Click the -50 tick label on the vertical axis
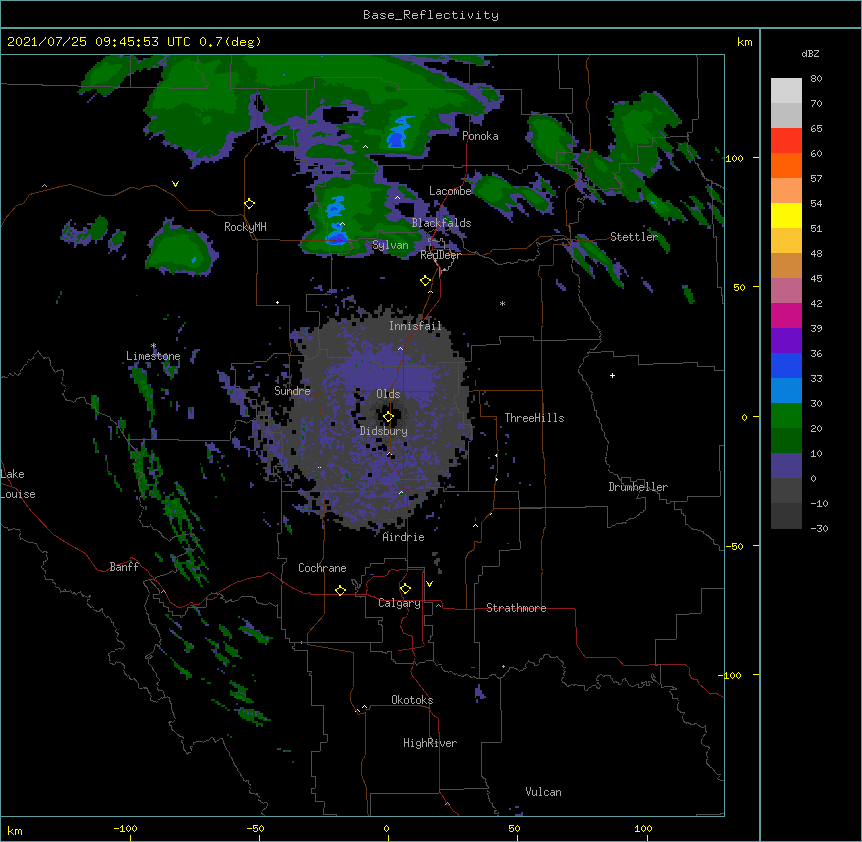Viewport: 862px width, 842px height. click(x=734, y=546)
